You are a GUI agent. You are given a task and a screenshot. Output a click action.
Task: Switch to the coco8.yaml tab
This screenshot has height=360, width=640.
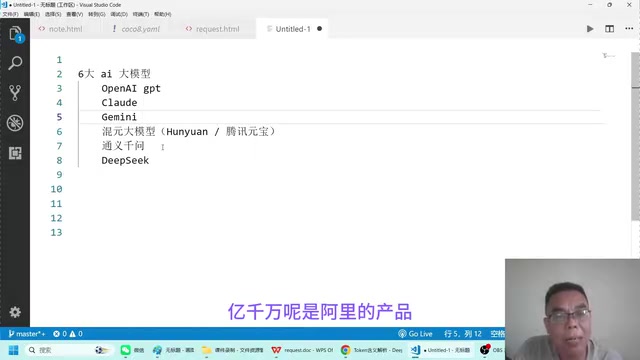(x=141, y=29)
